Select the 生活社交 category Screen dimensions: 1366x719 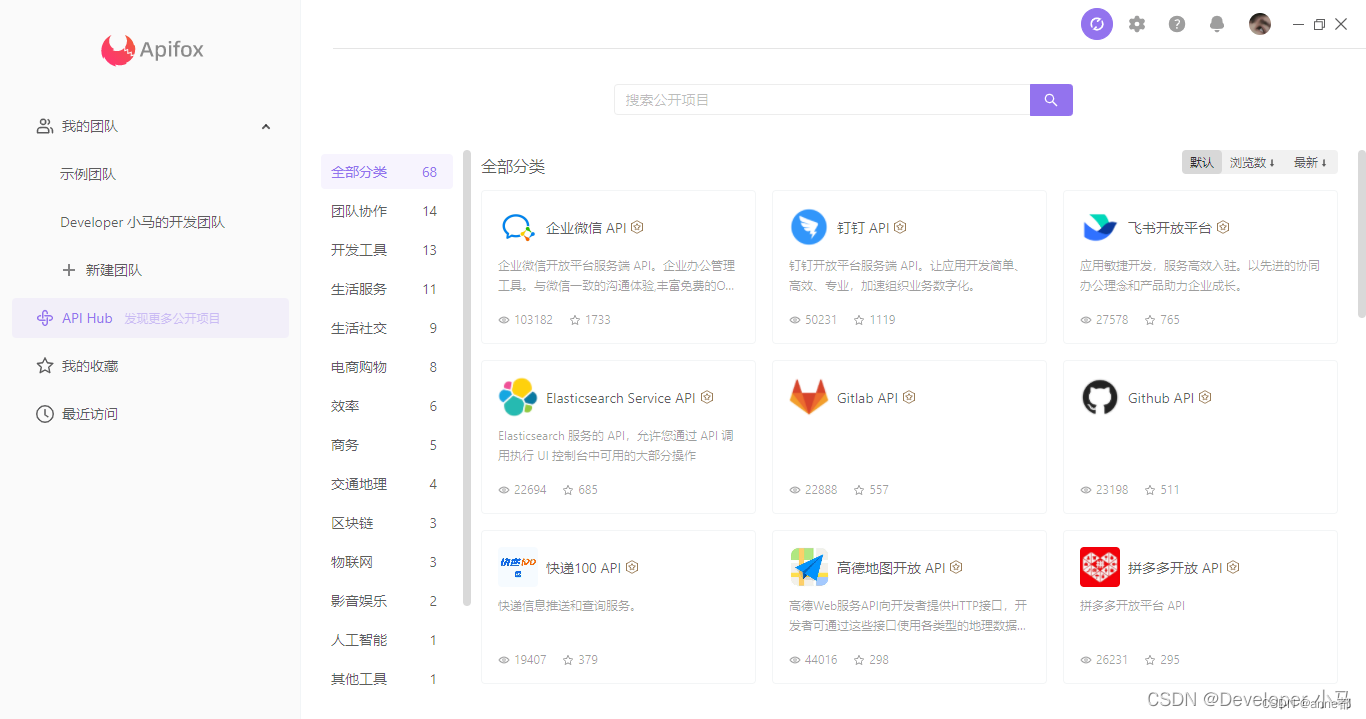[386, 328]
